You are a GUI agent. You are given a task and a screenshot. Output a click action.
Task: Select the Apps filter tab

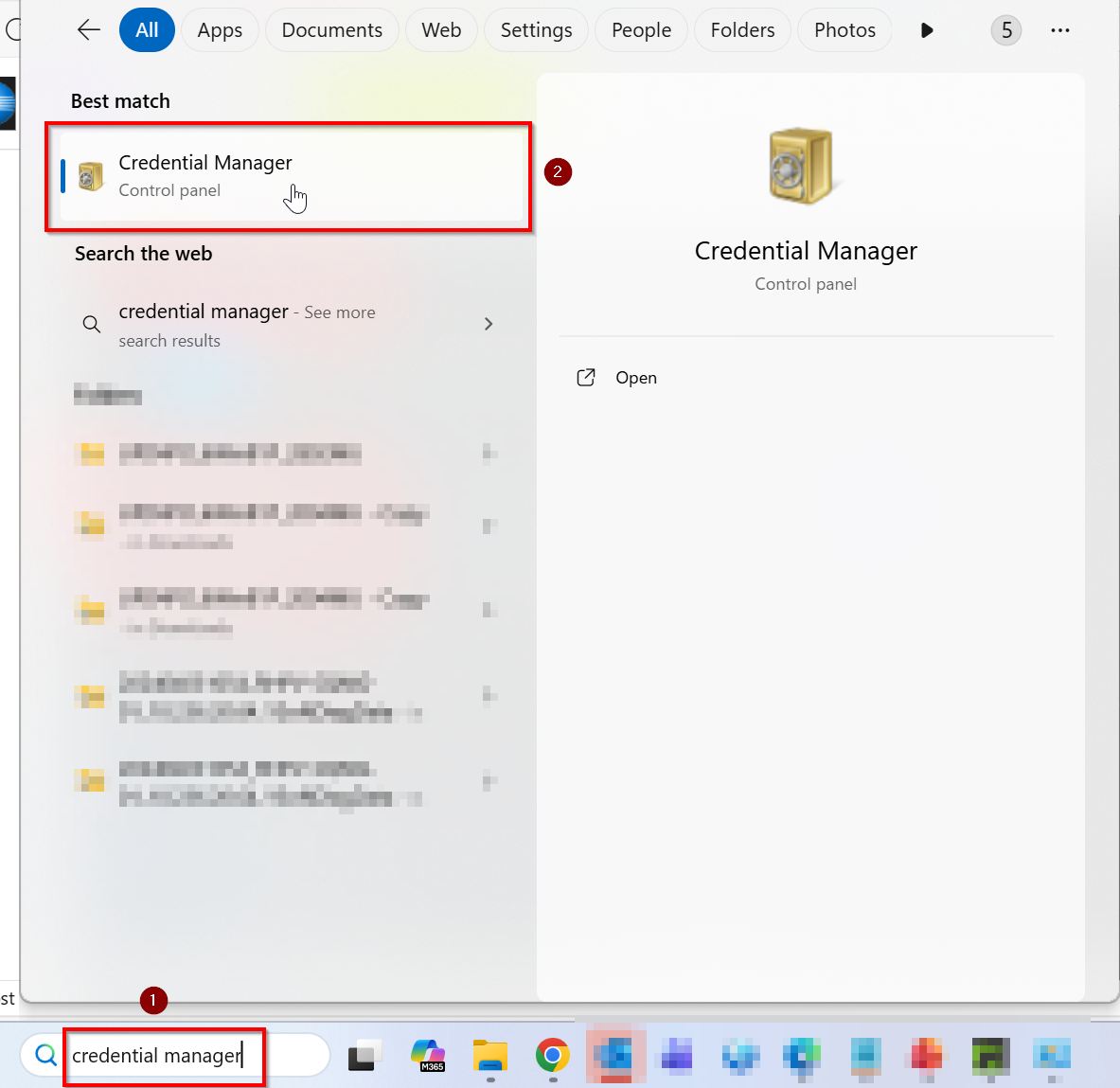pos(220,30)
